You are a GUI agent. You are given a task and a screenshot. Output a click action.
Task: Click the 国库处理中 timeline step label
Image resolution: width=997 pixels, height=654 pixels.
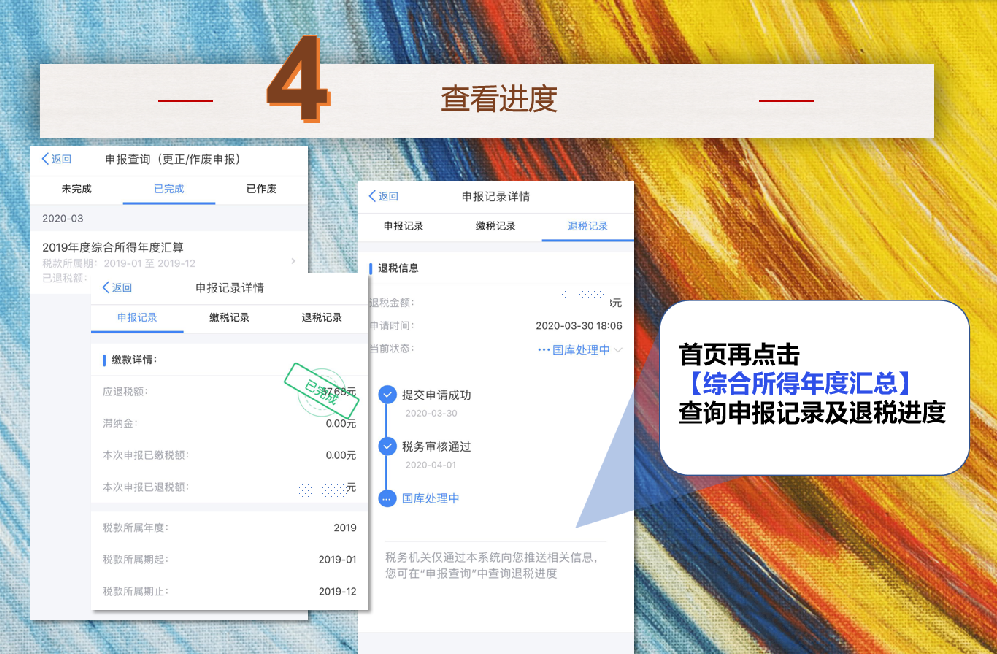[430, 498]
